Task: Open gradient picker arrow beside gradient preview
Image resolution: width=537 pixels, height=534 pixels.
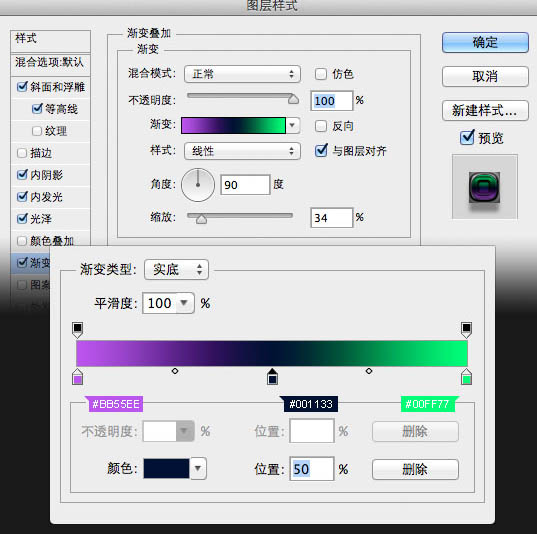Action: coord(292,125)
